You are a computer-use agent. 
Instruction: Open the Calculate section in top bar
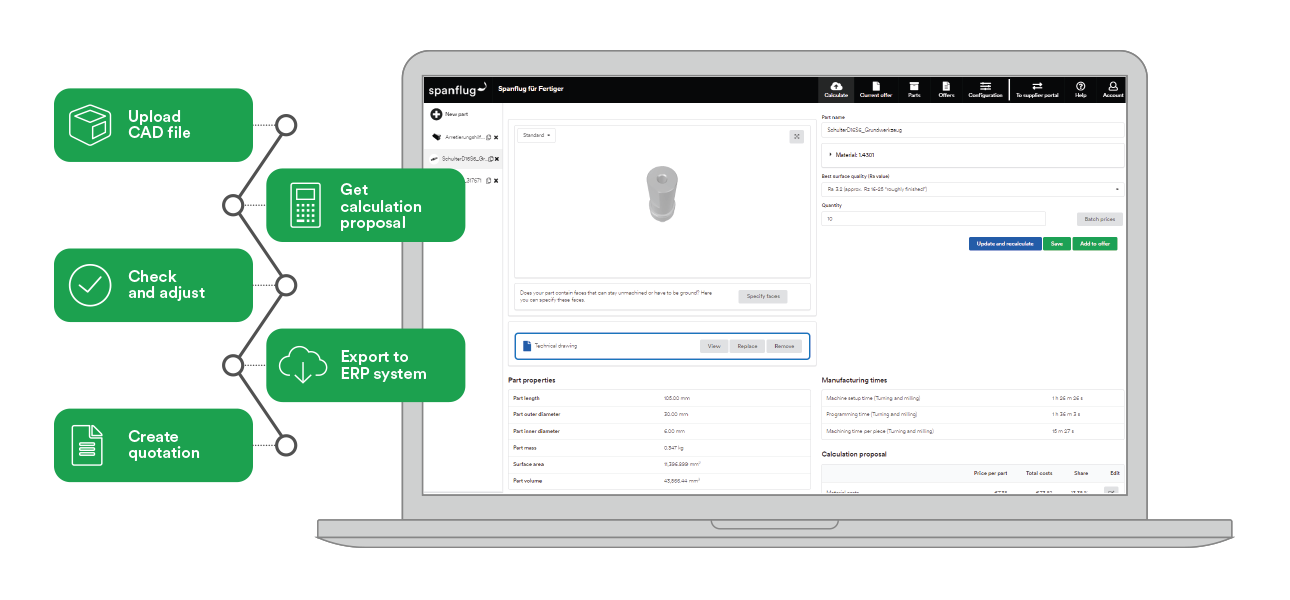point(836,90)
